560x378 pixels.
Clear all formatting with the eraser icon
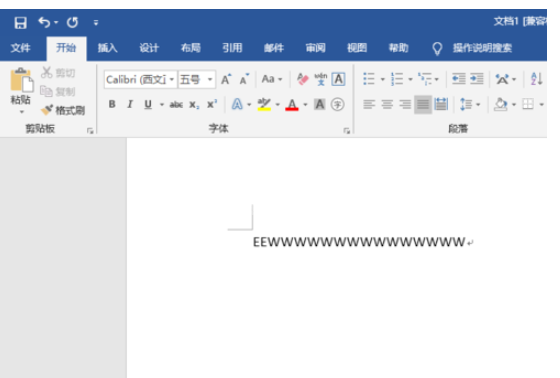(302, 79)
